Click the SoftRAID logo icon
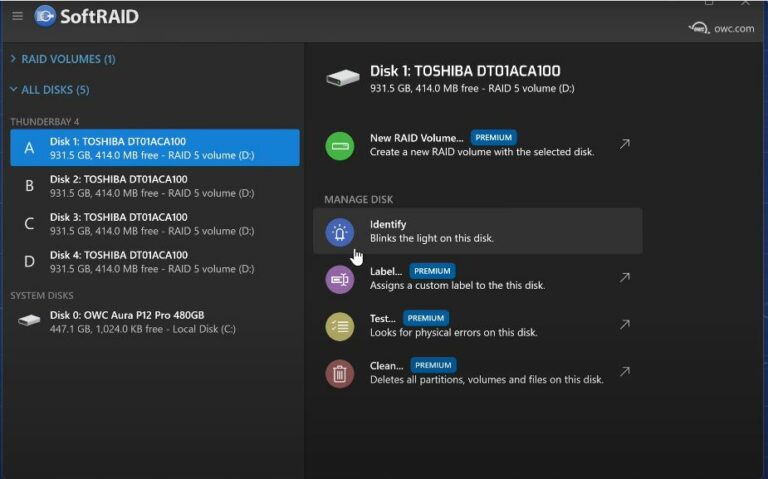Screen dimensions: 768x479 [x=45, y=16]
